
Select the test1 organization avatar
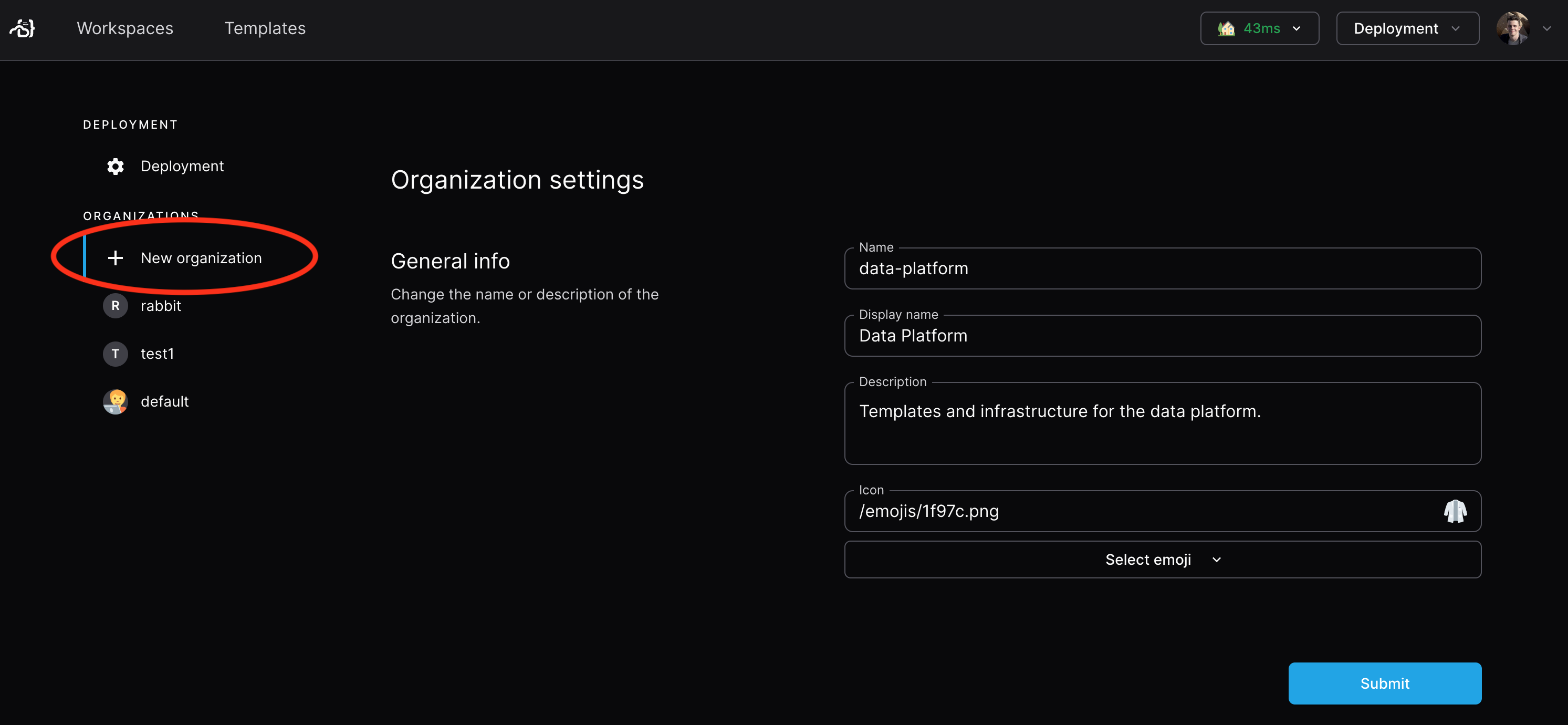(115, 354)
